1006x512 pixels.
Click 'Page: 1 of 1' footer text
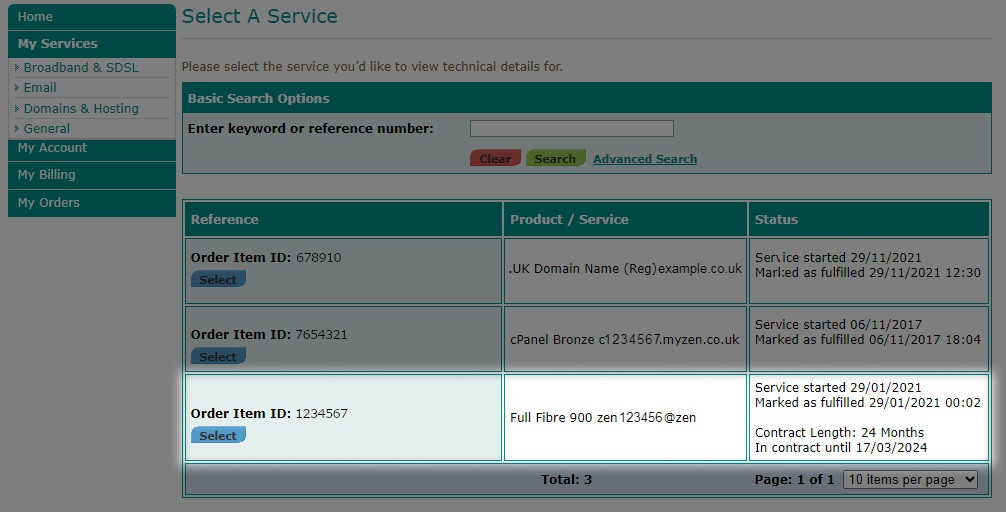tap(794, 479)
